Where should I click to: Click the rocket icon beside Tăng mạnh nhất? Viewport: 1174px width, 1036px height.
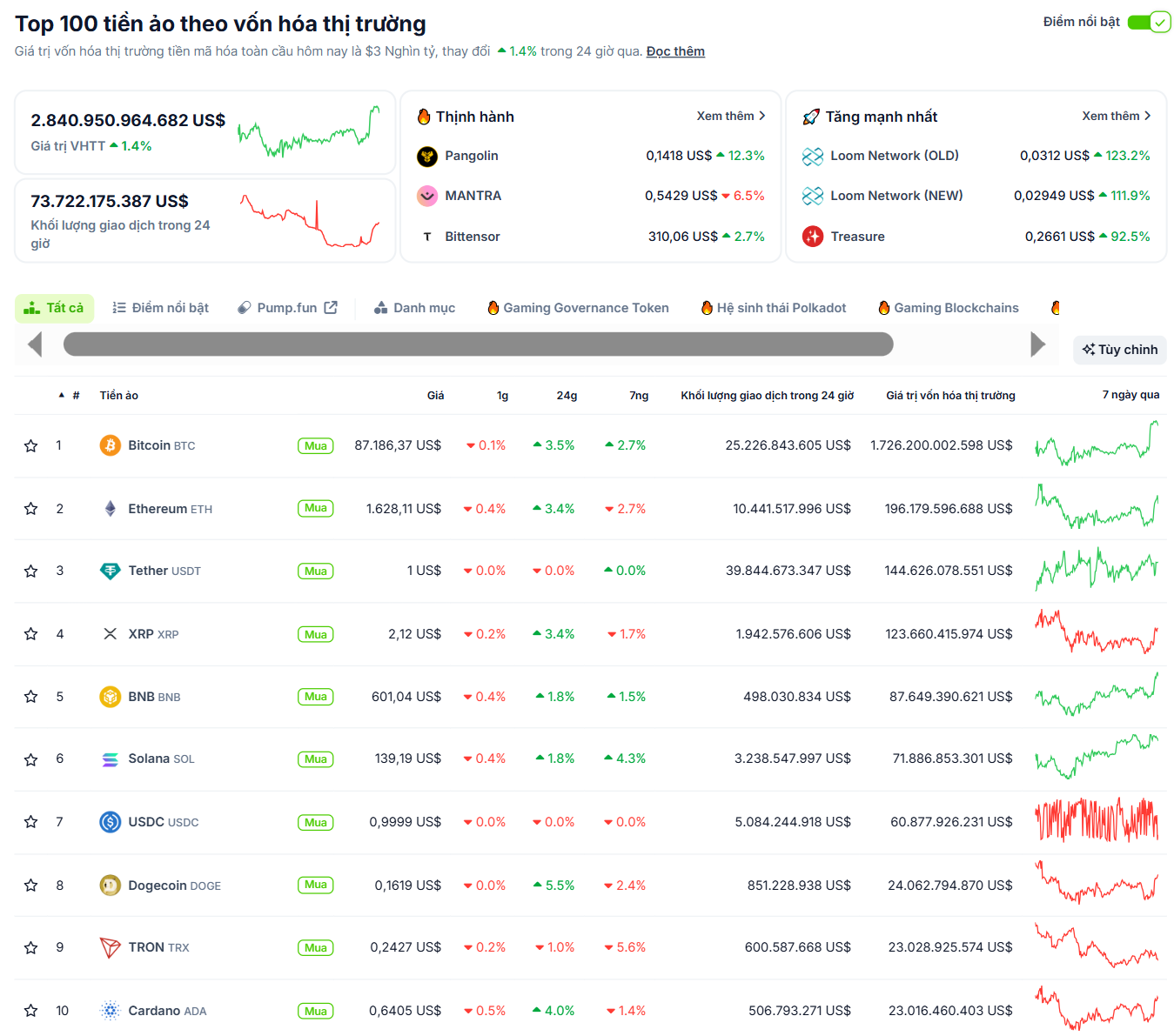[811, 117]
